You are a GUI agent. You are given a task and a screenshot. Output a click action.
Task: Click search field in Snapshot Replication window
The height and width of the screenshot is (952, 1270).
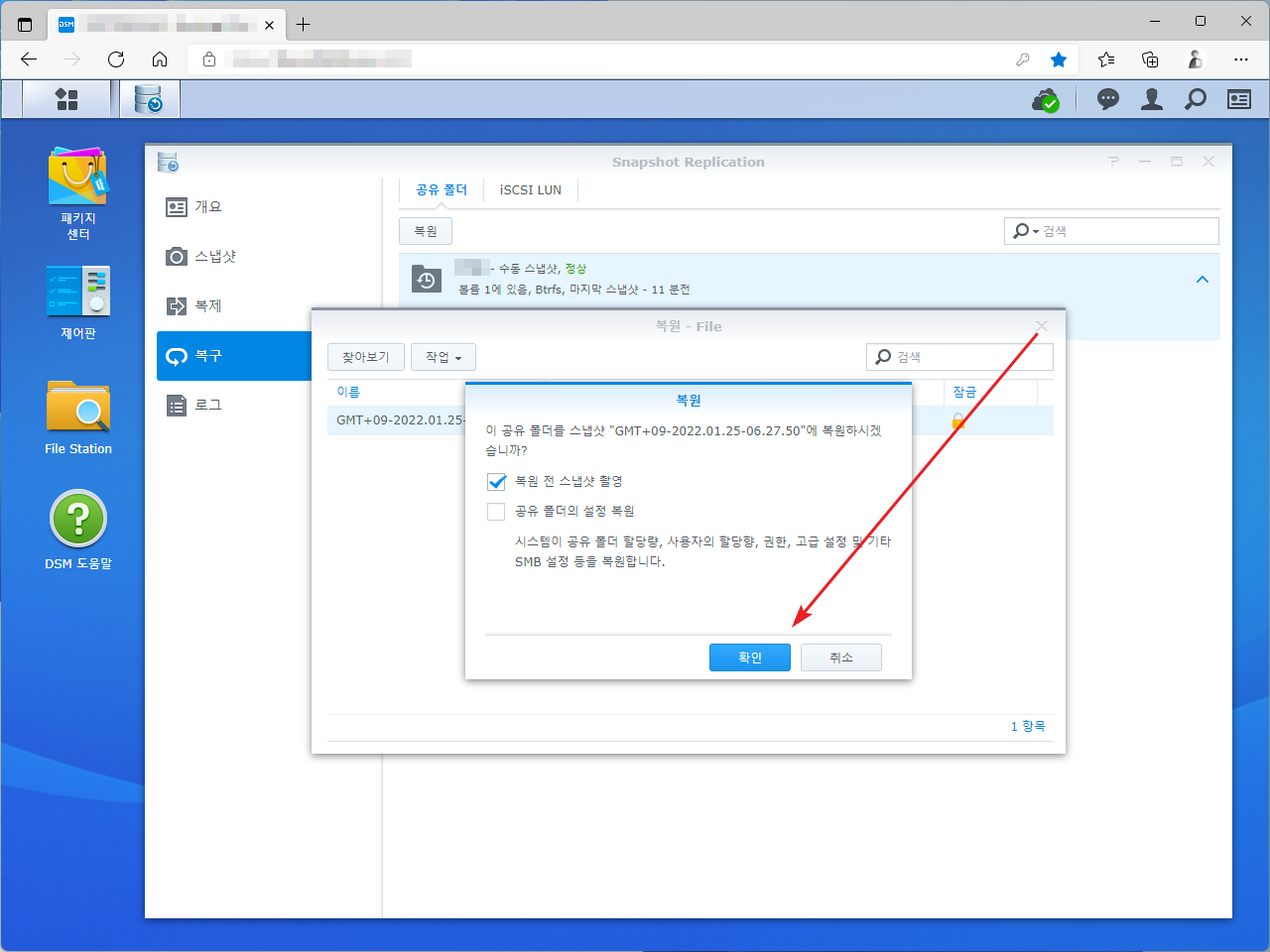(x=1111, y=231)
